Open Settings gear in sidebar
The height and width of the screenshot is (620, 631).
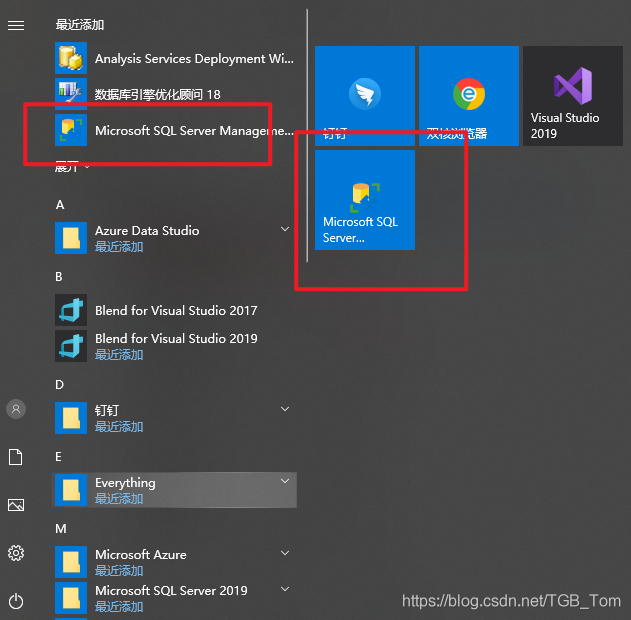tap(16, 553)
